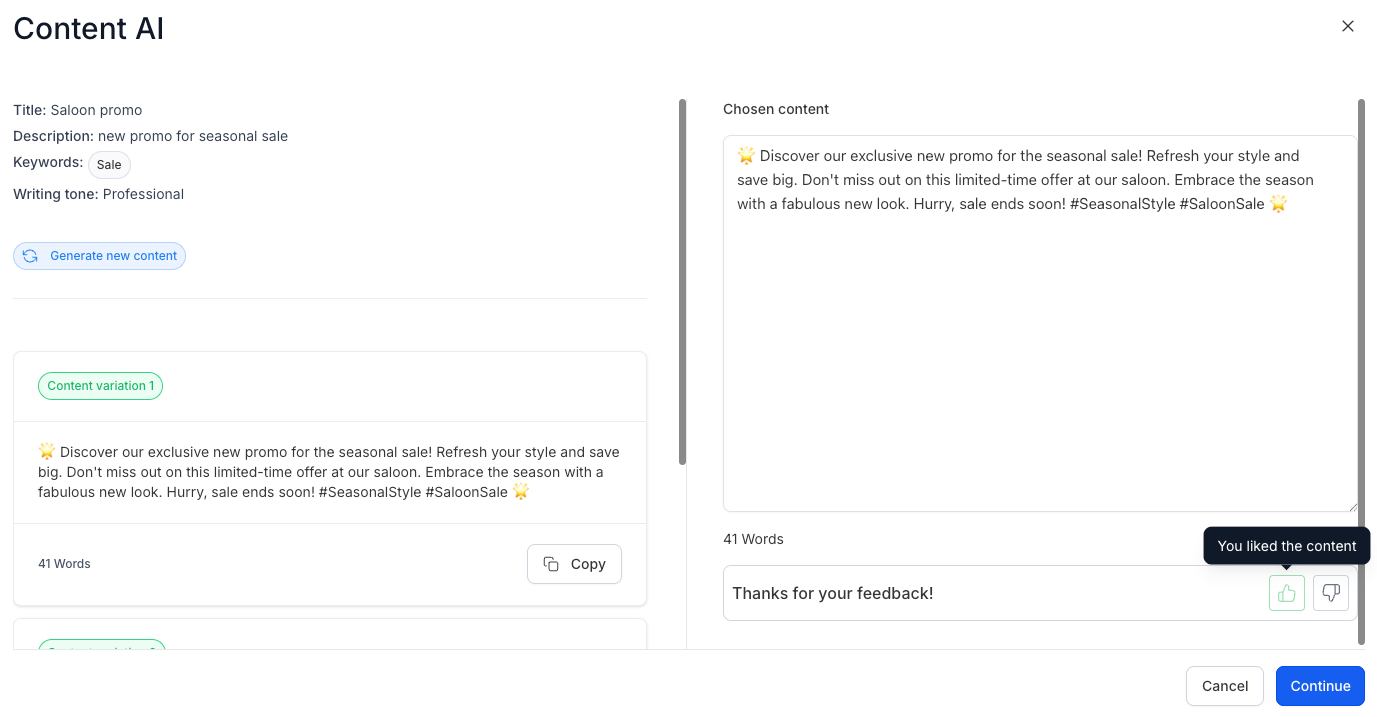This screenshot has width=1377, height=717.
Task: Click the right panel vertical scrollbar
Action: click(x=1361, y=370)
